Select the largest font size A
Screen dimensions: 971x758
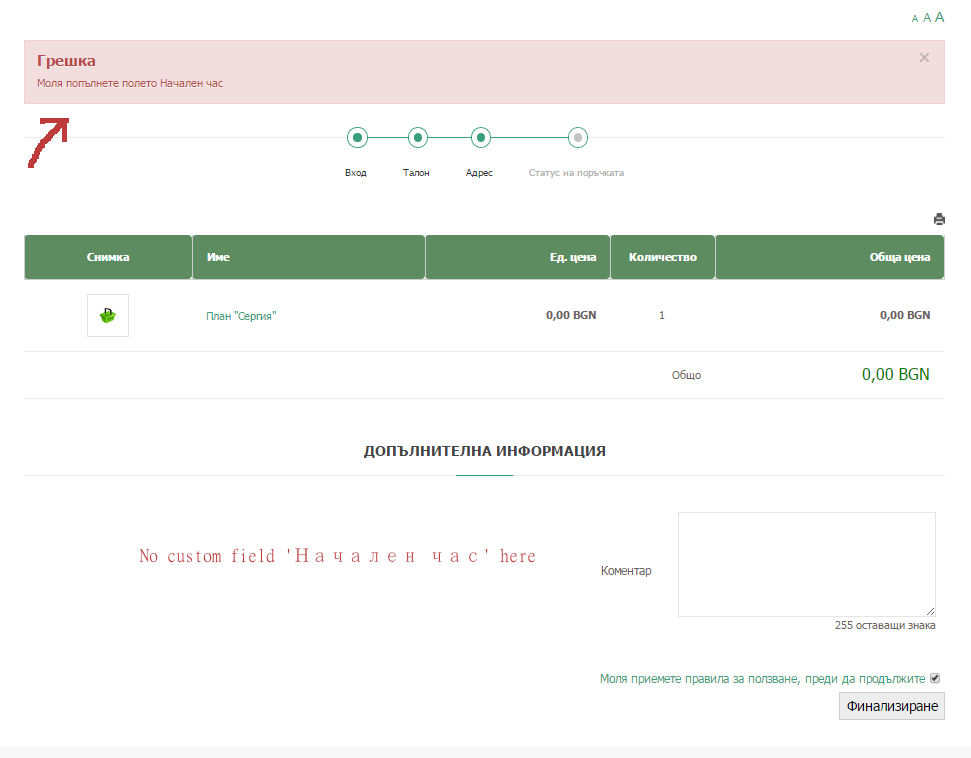[939, 17]
